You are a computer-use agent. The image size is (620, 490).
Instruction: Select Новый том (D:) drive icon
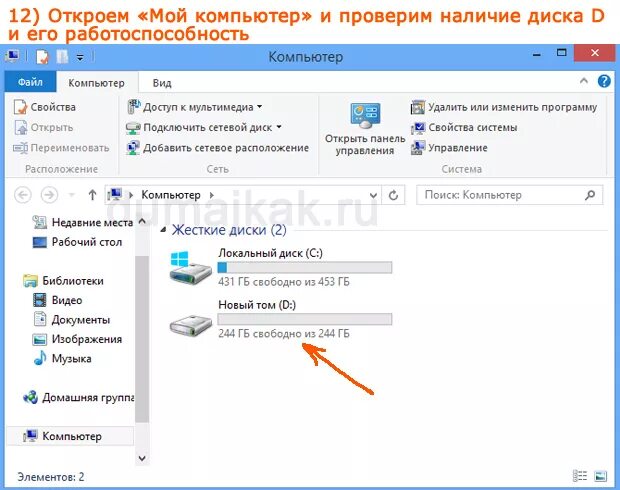click(x=191, y=325)
